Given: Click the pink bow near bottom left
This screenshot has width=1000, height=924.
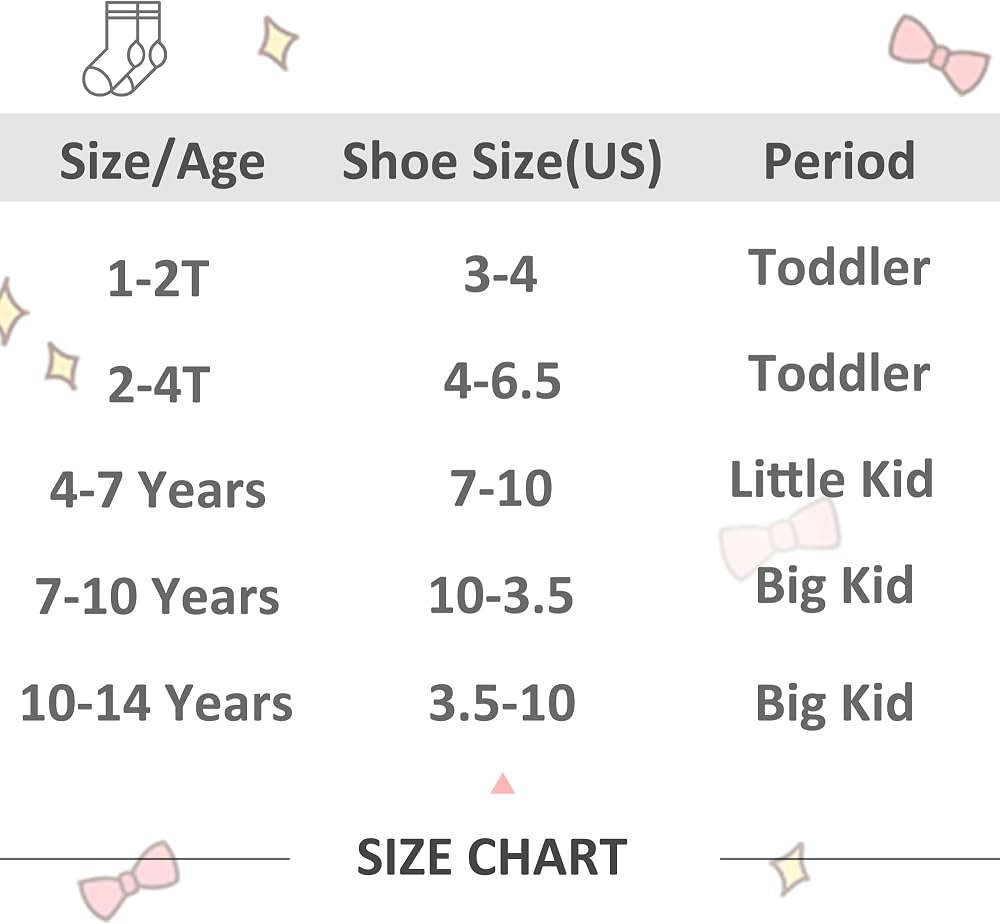Looking at the screenshot, I should pos(128,881).
